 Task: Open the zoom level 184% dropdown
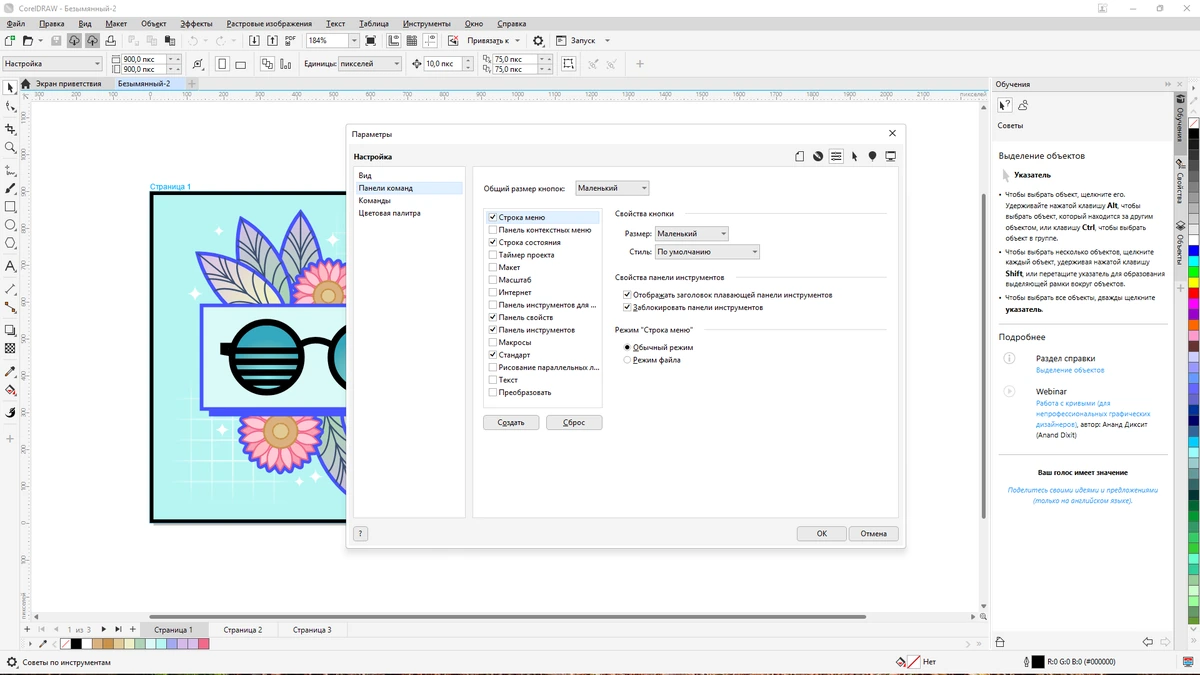354,41
